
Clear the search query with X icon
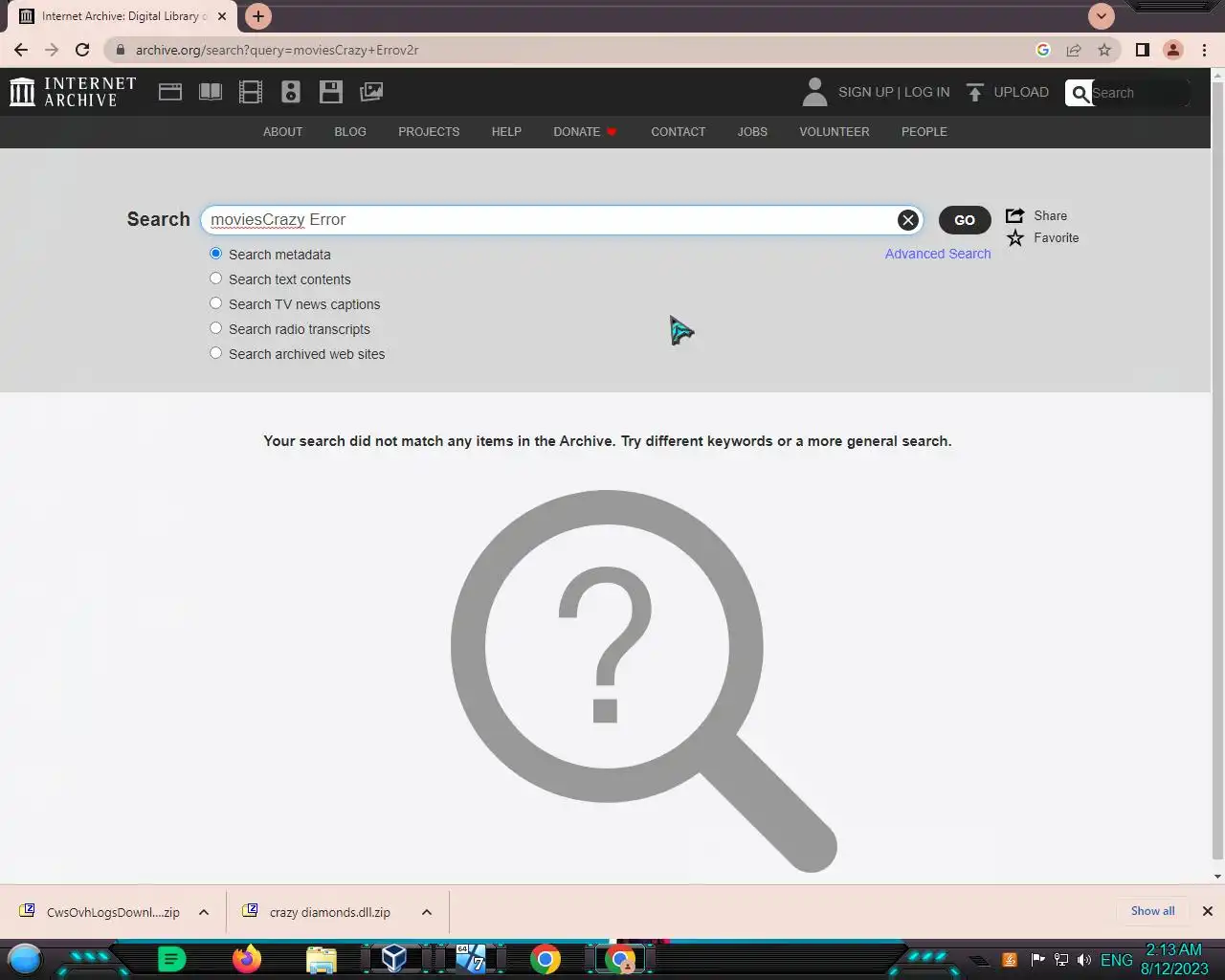(908, 220)
